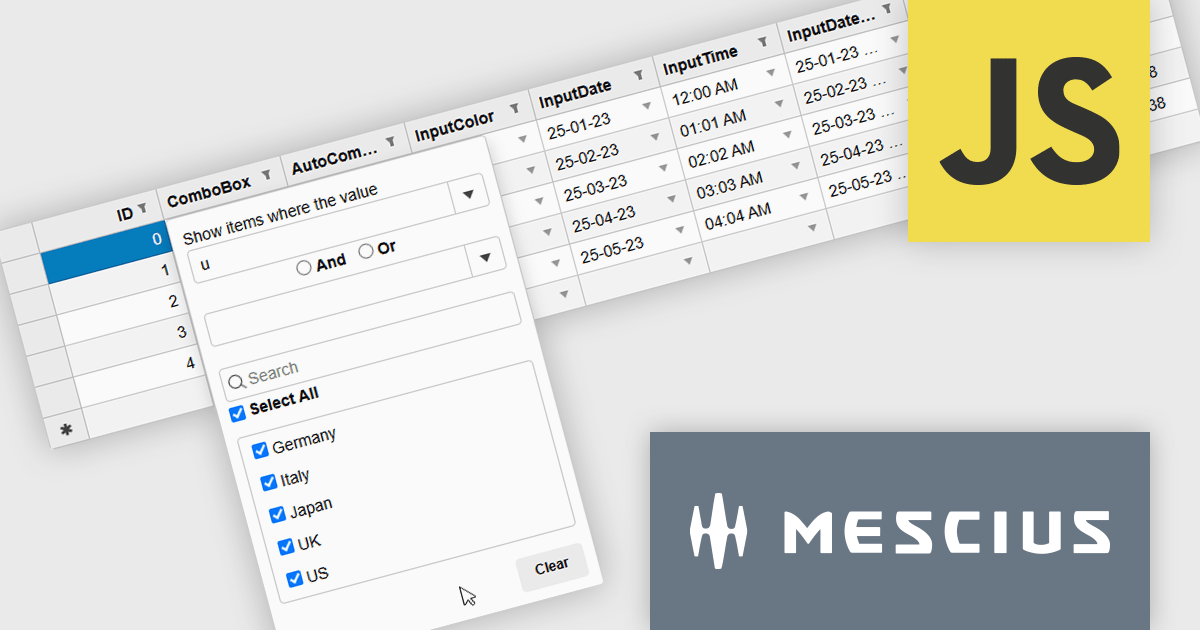Uncheck the UK checkbox
This screenshot has height=630, width=1200.
286,546
